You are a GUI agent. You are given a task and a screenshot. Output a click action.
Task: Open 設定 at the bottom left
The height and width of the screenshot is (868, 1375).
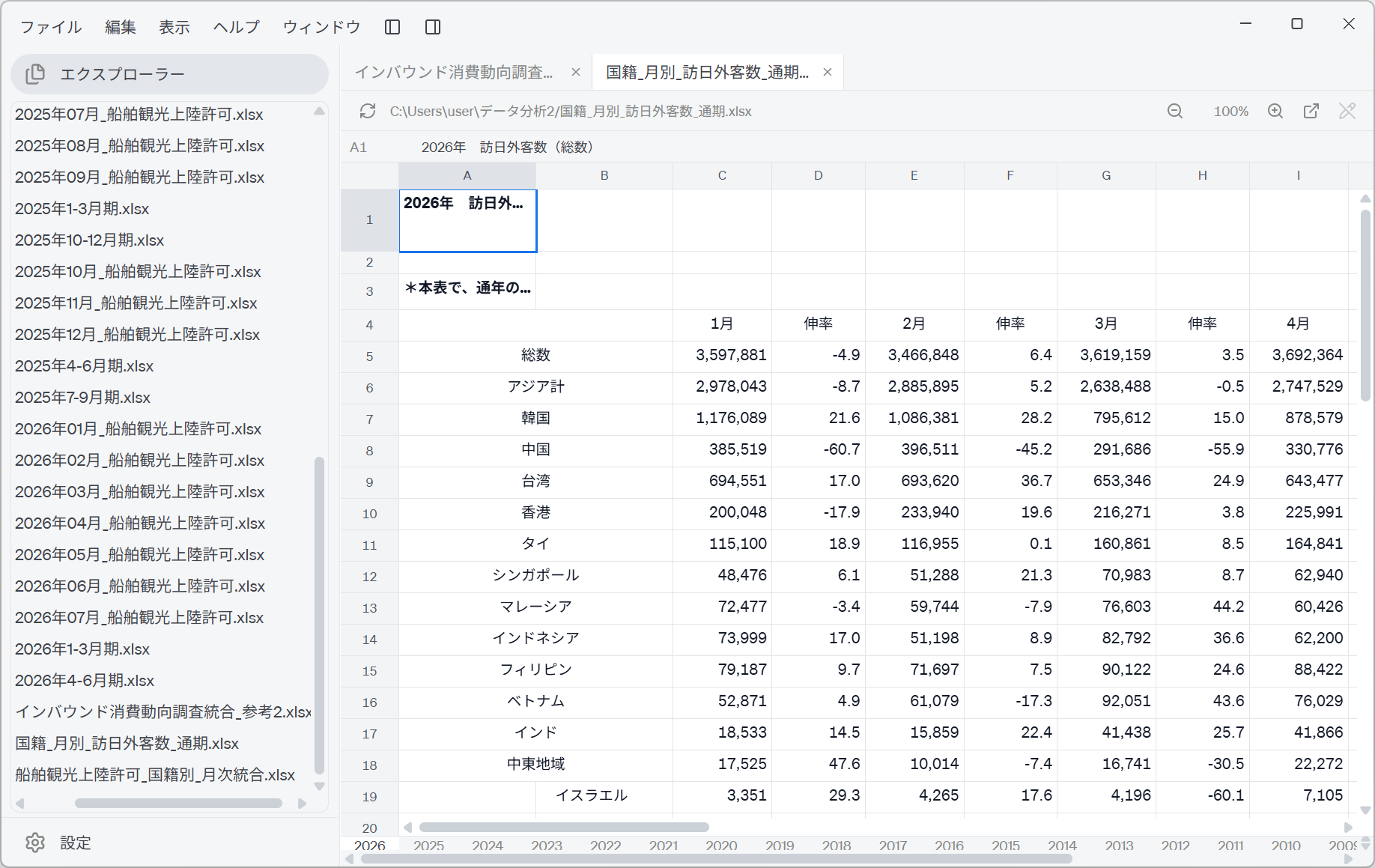[76, 843]
